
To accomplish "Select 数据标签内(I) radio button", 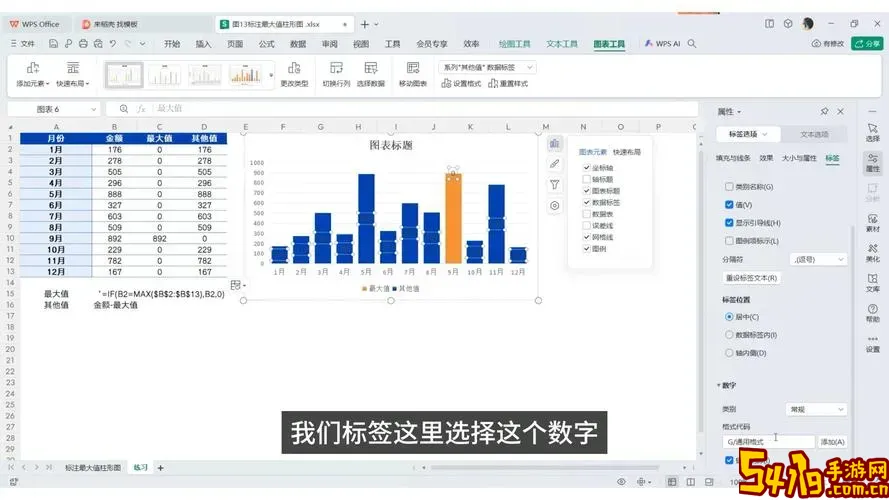I will click(729, 335).
